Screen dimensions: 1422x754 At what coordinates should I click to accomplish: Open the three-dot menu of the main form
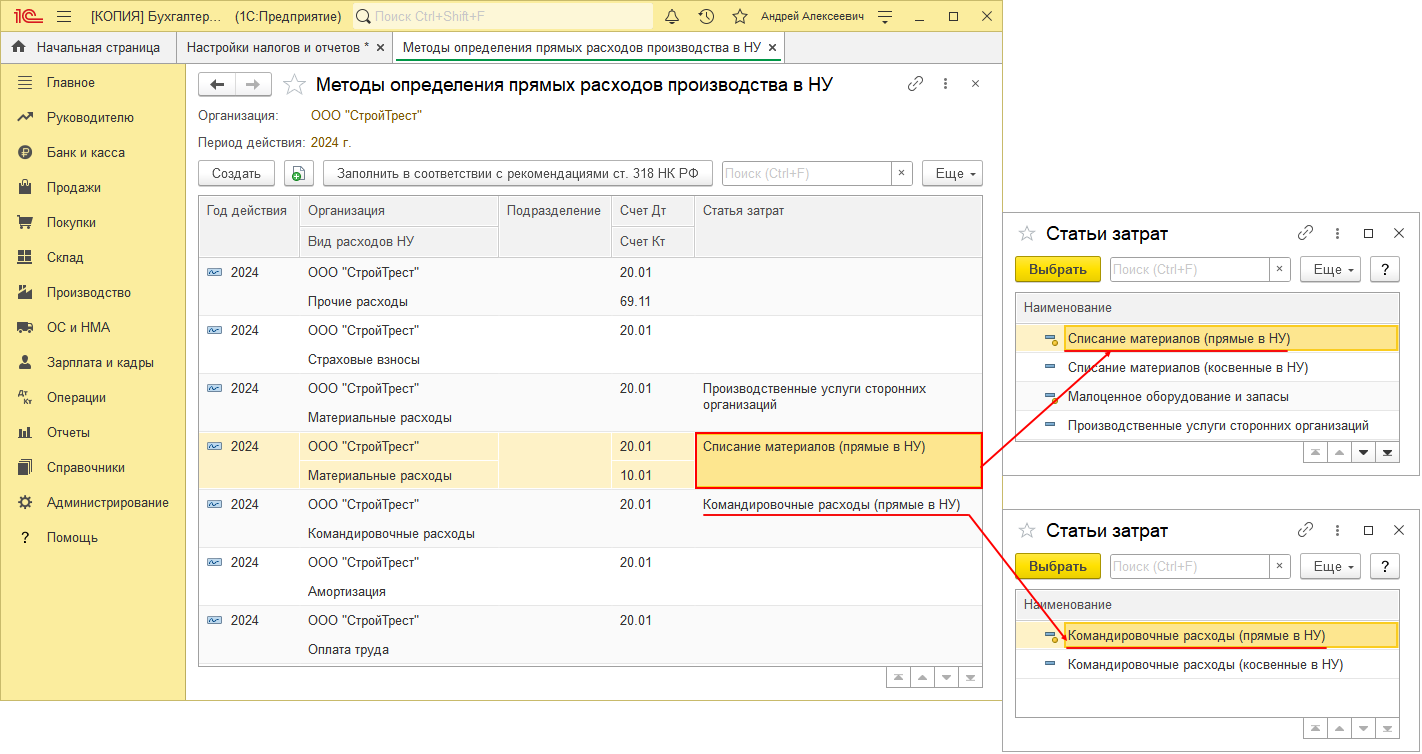(945, 84)
